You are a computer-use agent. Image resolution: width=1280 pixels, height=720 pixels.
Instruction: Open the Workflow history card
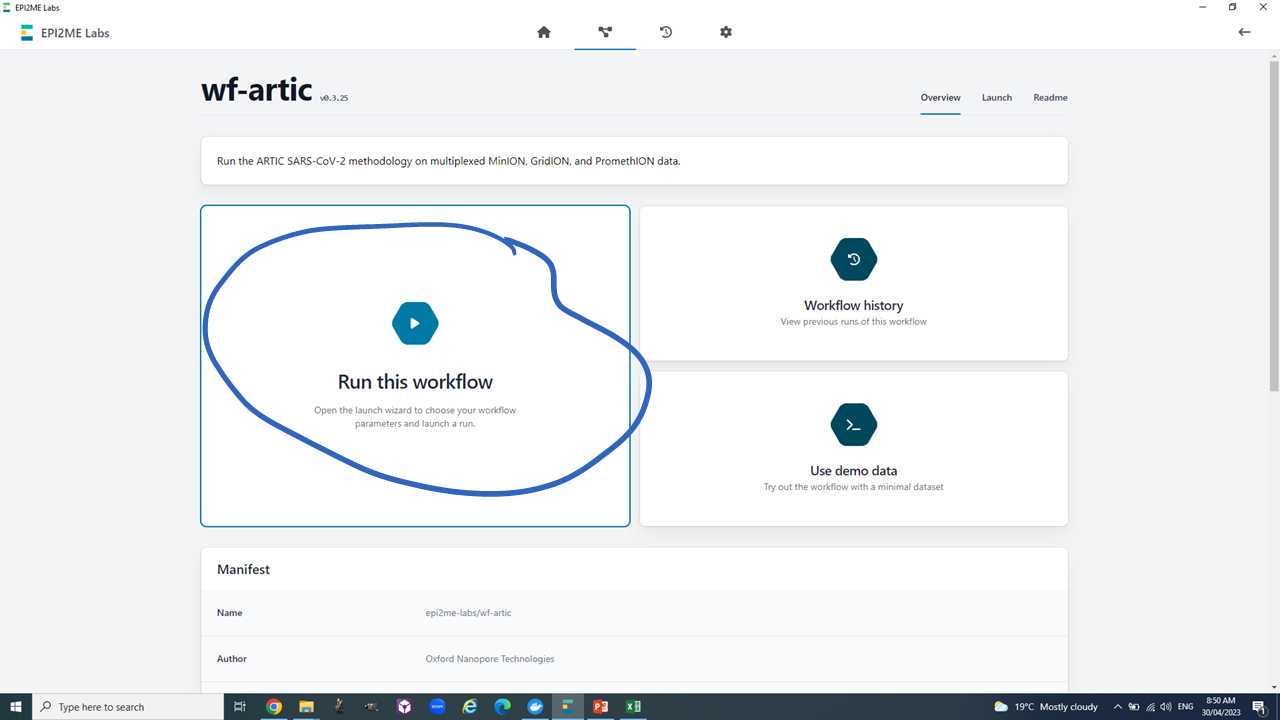(853, 305)
